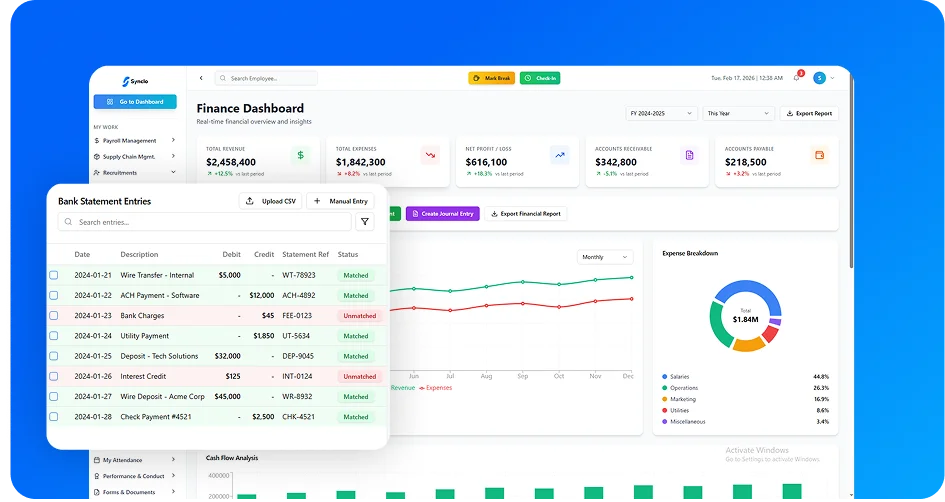Click the Total Expenses downward trend icon
This screenshot has height=502, width=945.
pos(430,155)
